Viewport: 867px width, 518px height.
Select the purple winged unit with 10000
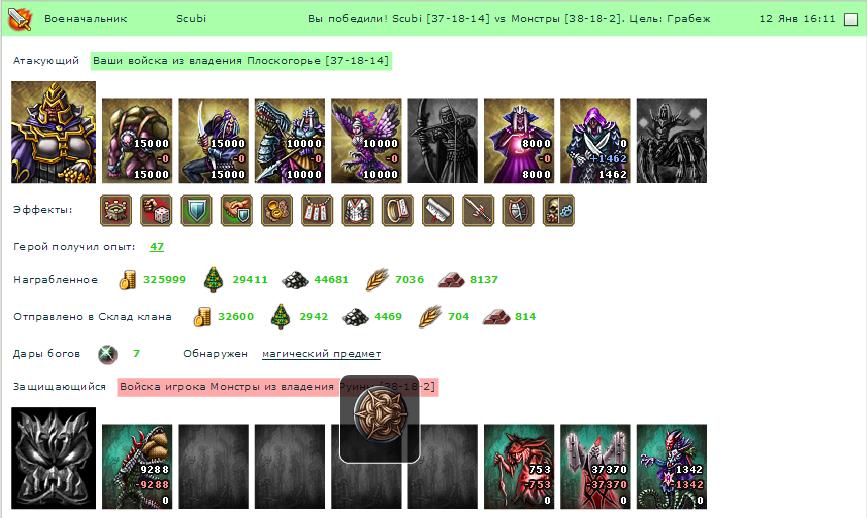(366, 141)
